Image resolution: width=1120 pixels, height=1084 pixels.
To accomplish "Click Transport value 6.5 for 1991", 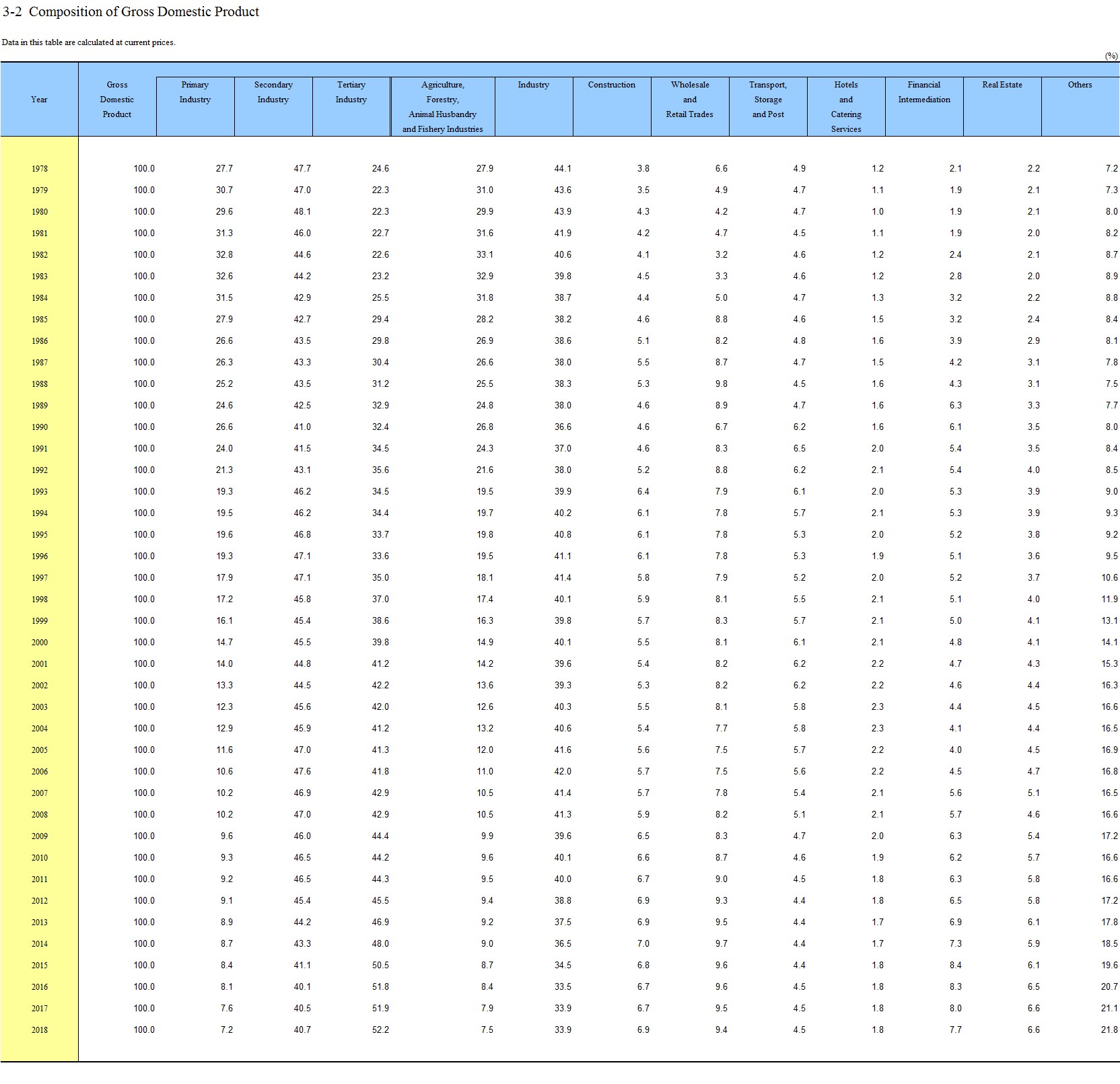I will (800, 449).
